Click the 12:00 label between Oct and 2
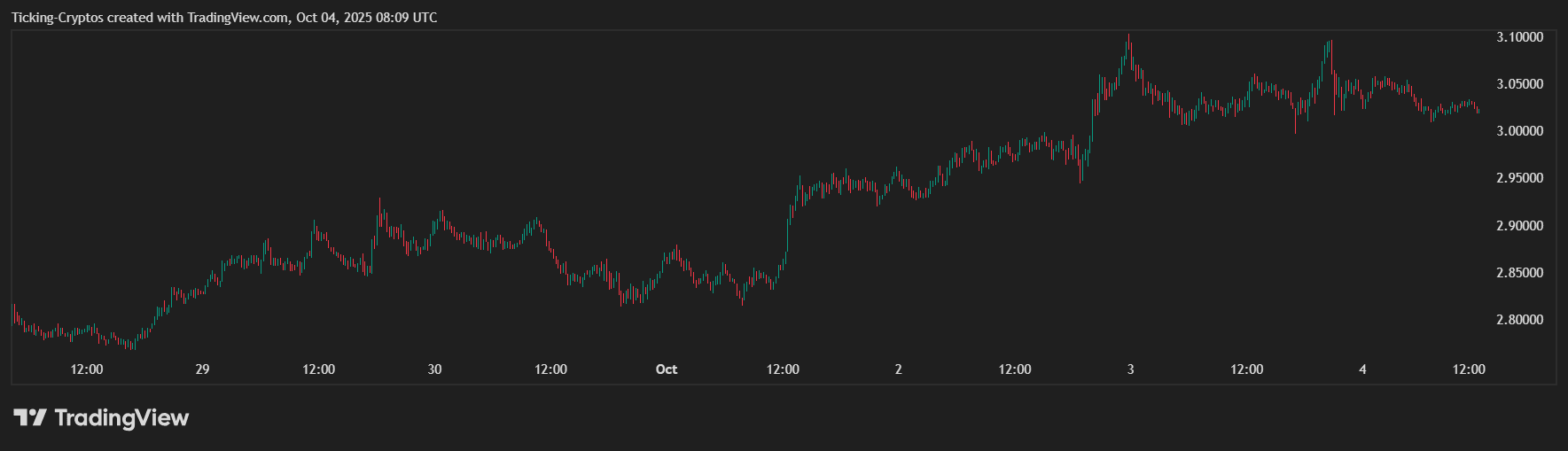1568x451 pixels. pyautogui.click(x=783, y=369)
